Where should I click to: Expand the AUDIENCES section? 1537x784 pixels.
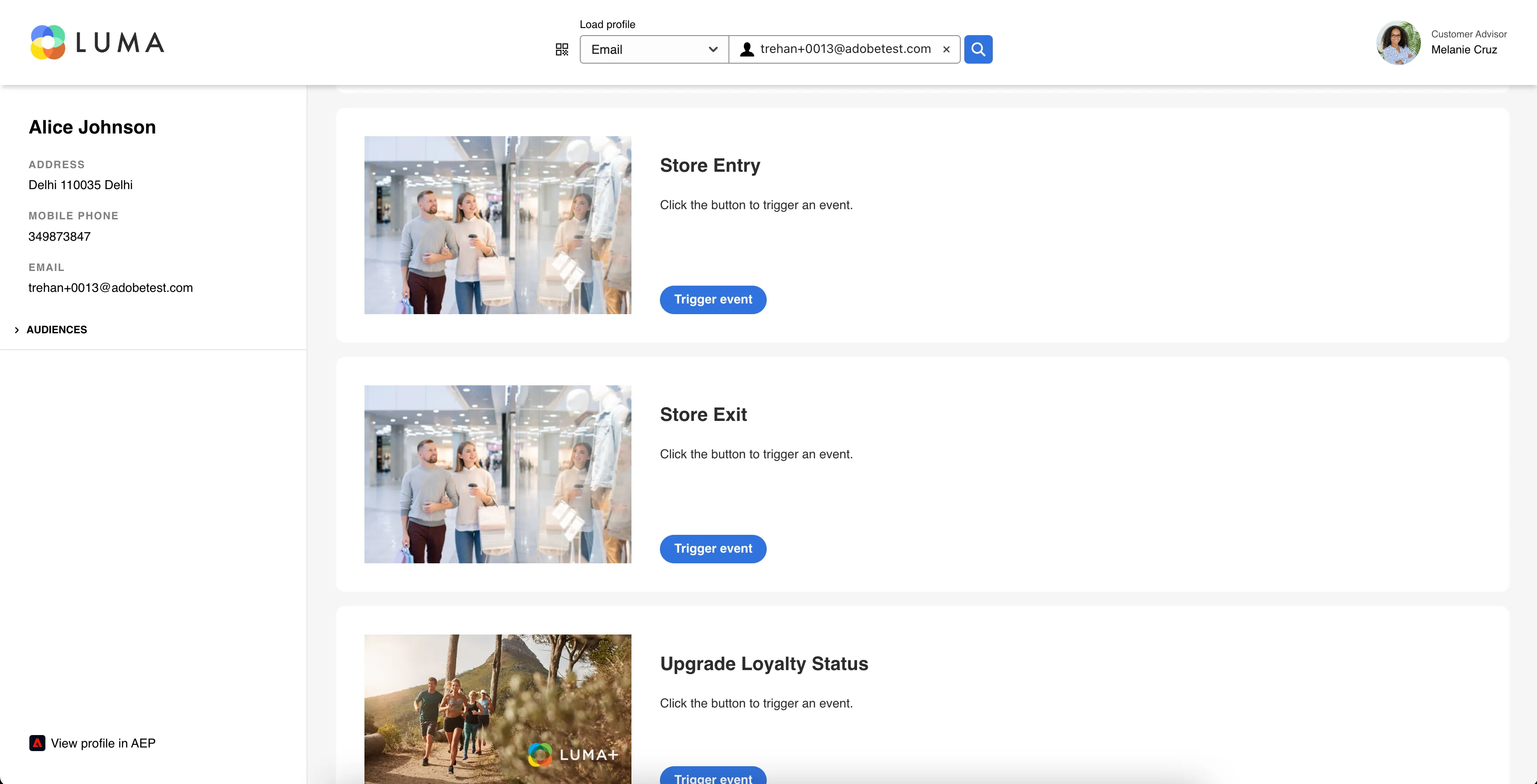51,330
